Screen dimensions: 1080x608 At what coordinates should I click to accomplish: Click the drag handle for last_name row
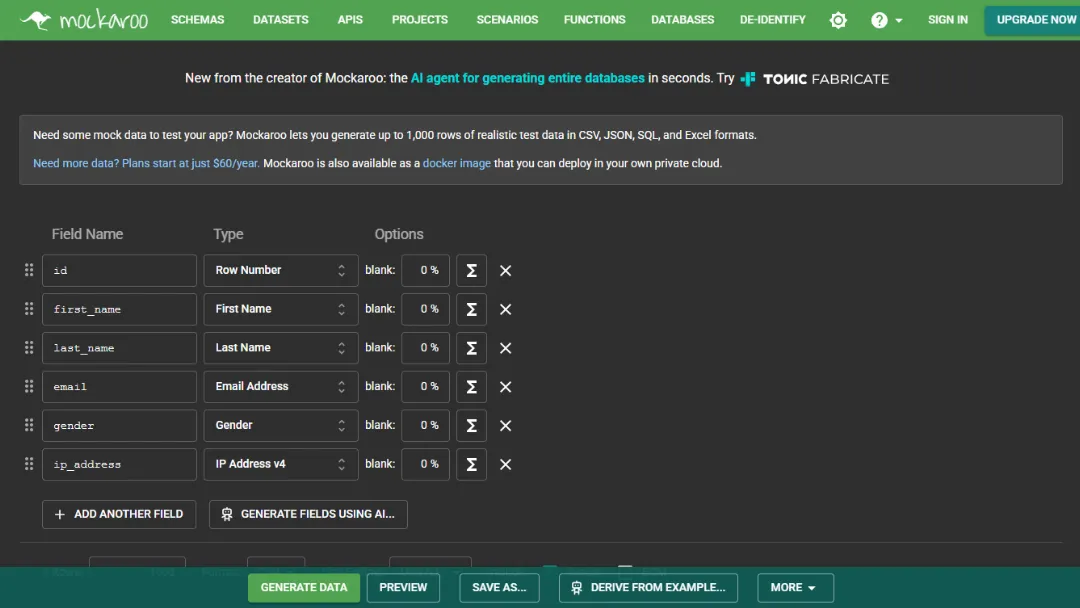pyautogui.click(x=29, y=348)
